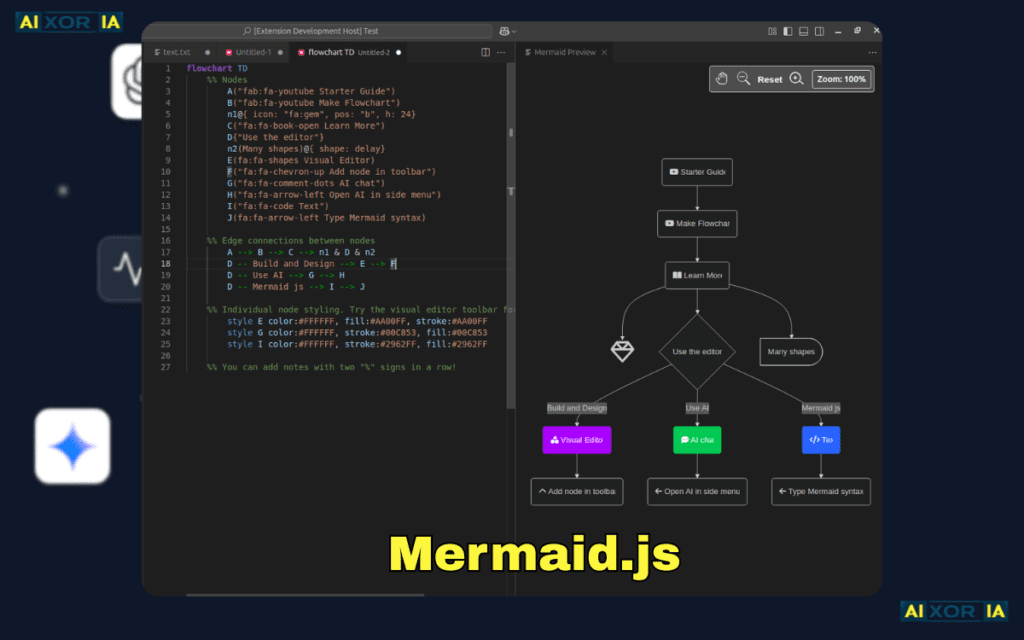
Task: Toggle the bottom panel visibility icon
Action: (802, 31)
